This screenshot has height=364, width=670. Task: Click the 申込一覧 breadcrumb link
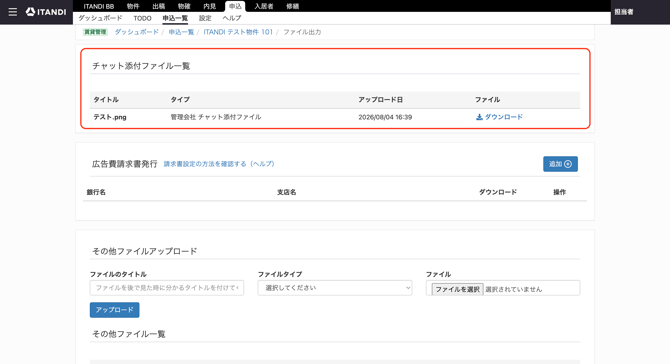point(181,32)
